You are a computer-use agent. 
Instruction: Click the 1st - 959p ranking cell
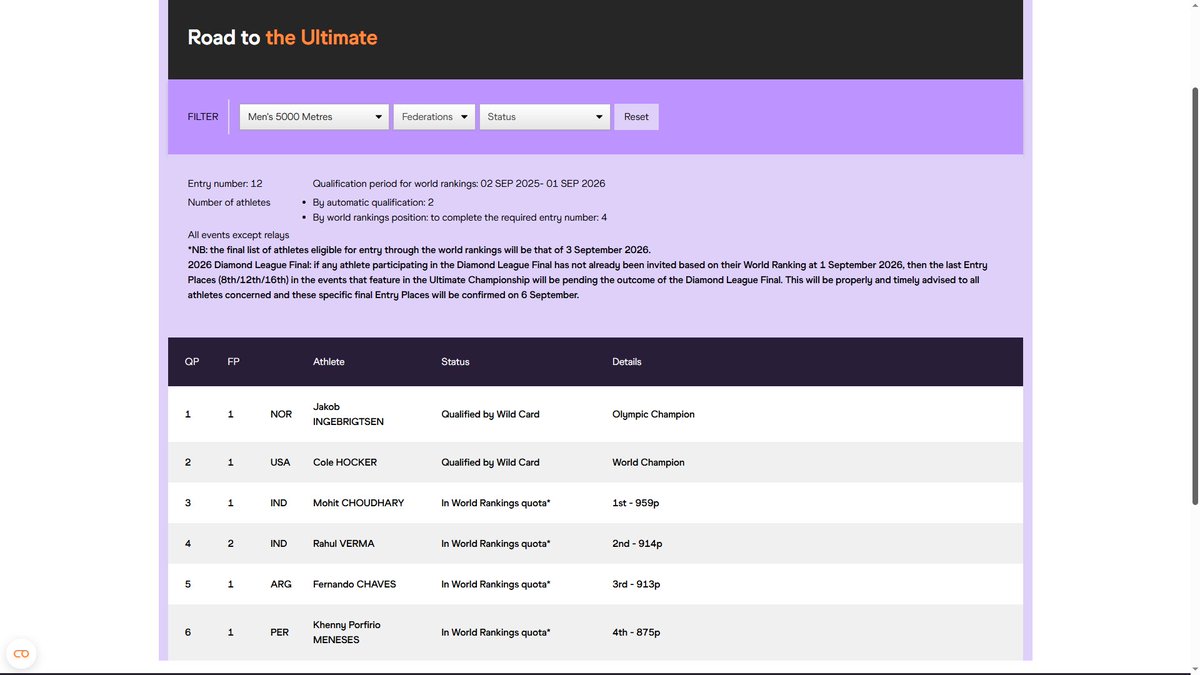(636, 503)
